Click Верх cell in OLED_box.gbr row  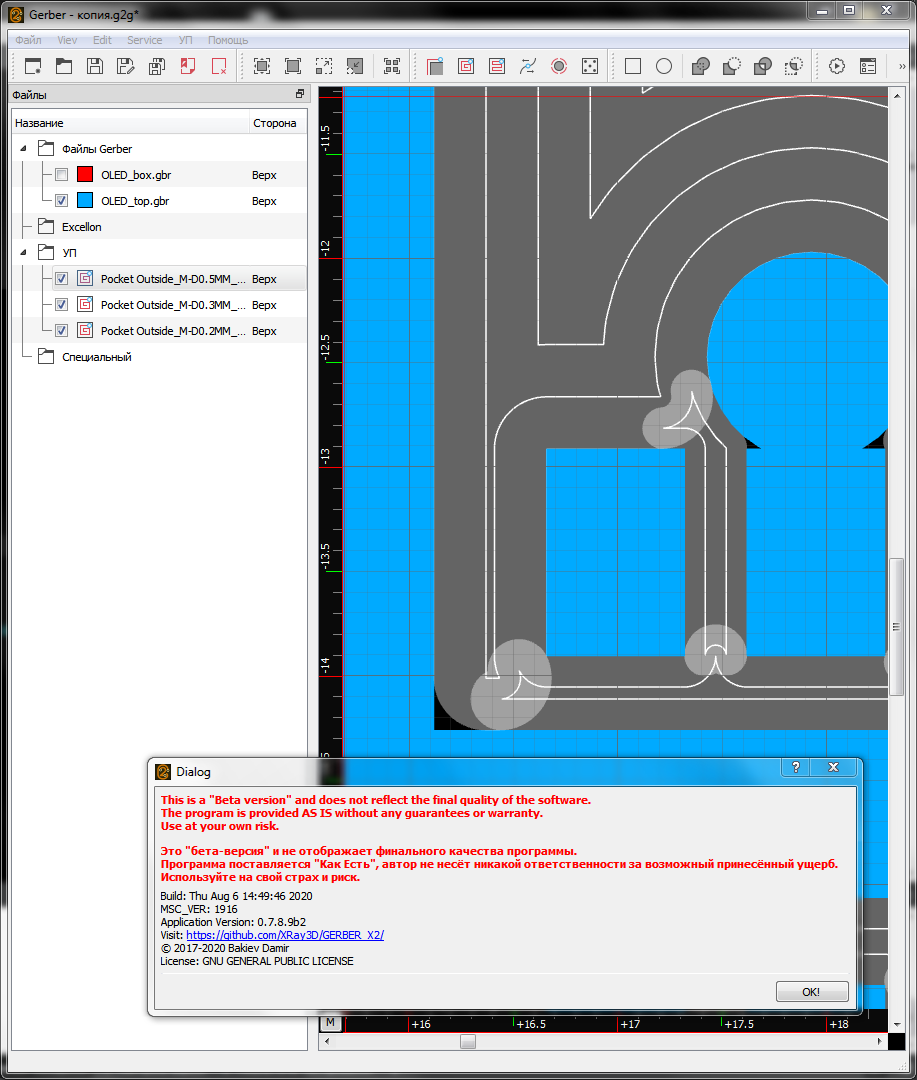coord(264,175)
